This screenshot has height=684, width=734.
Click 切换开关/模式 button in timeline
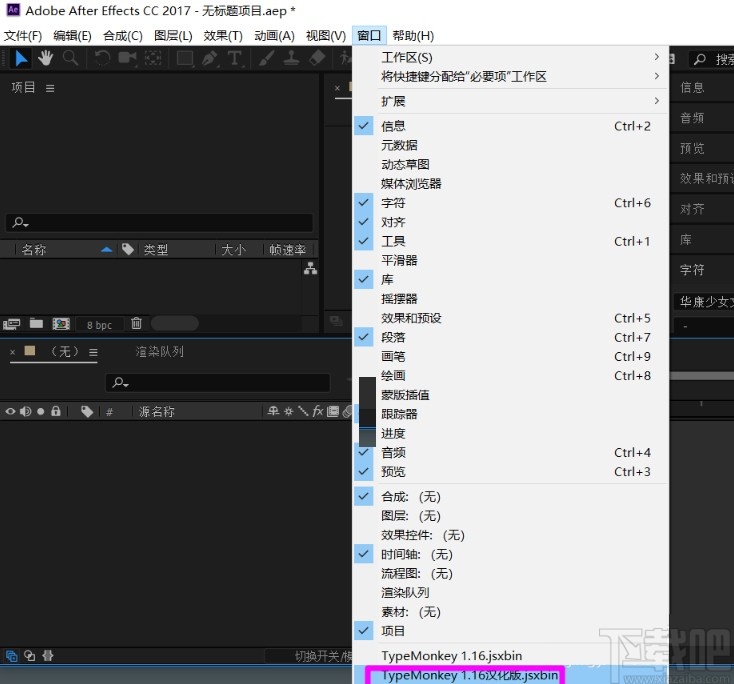(x=323, y=656)
